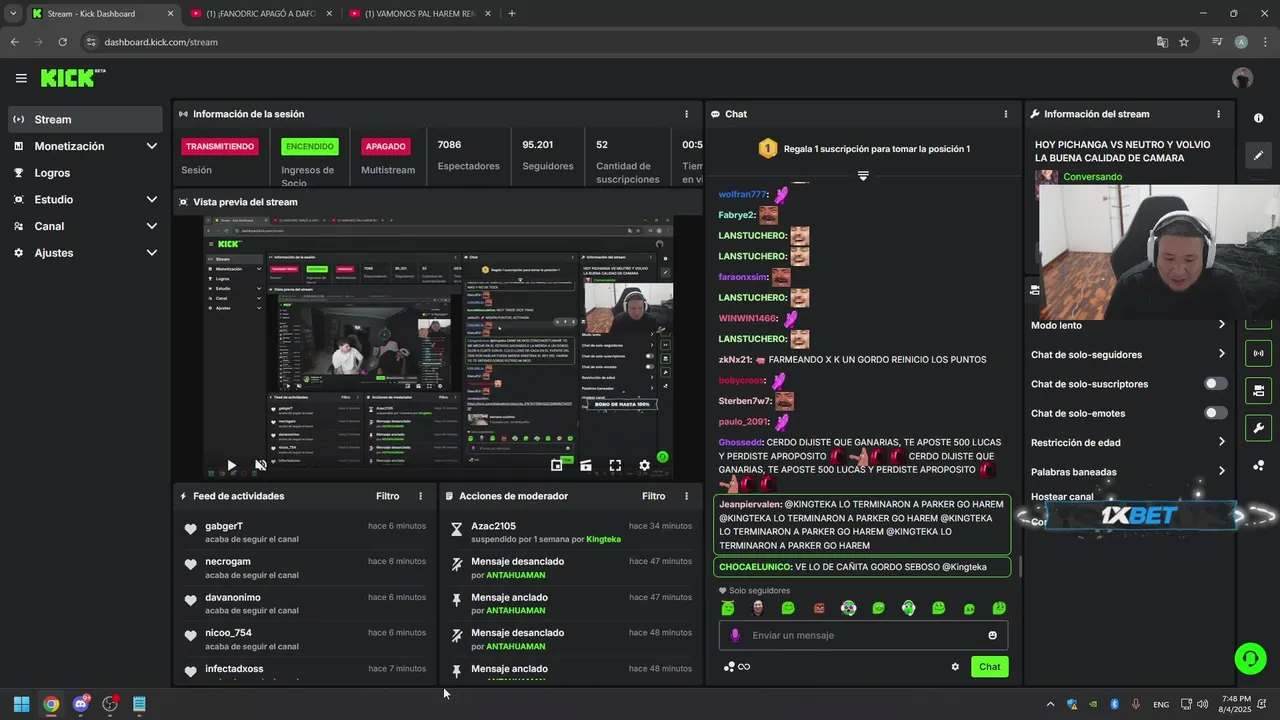Open the emoji picker in message box
1280x720 pixels.
[x=992, y=635]
